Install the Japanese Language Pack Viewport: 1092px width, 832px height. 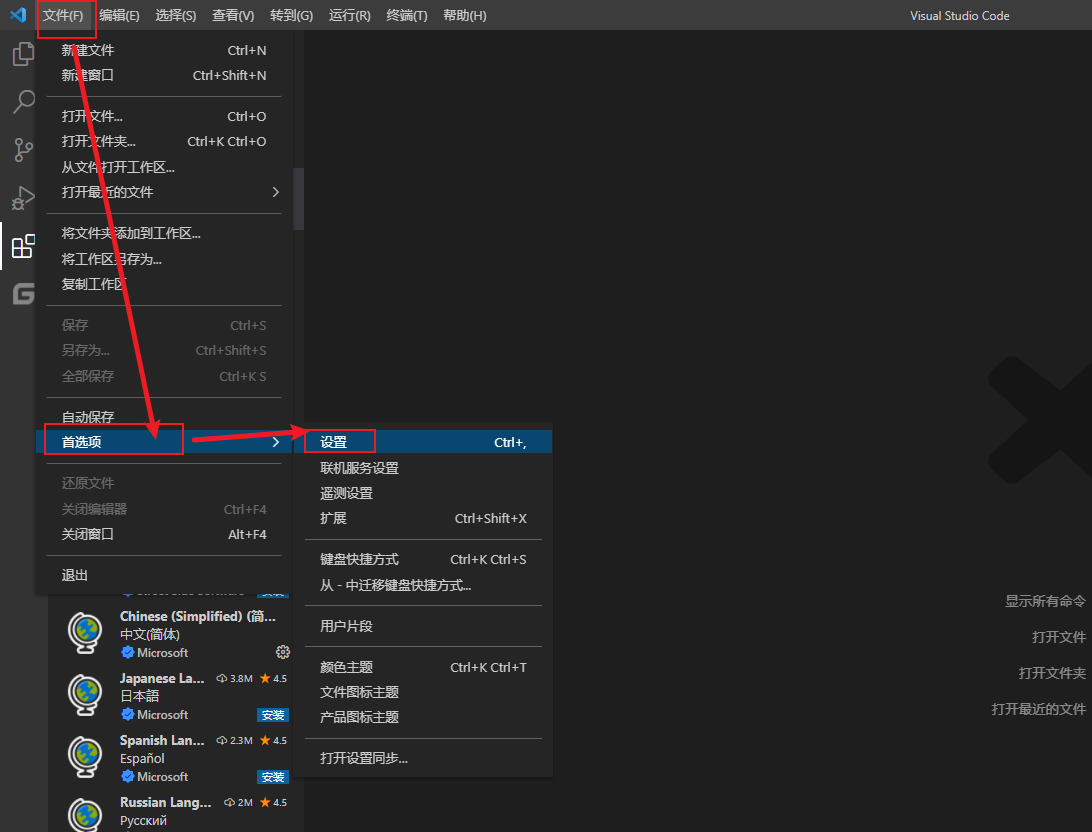272,715
